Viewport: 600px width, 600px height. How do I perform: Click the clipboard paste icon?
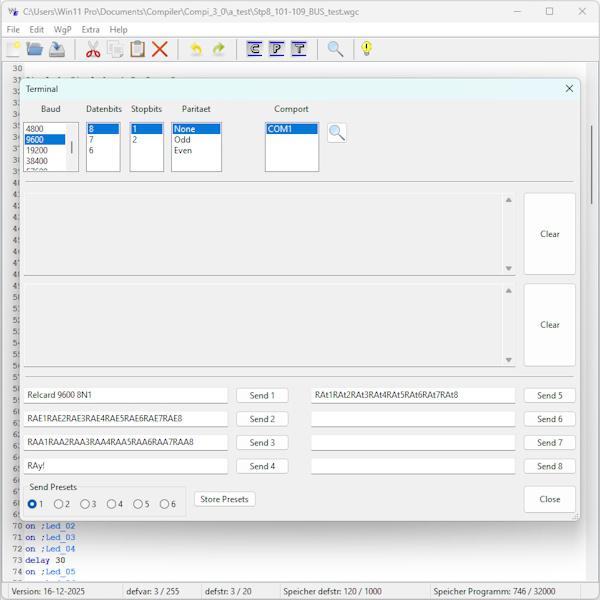(x=137, y=49)
